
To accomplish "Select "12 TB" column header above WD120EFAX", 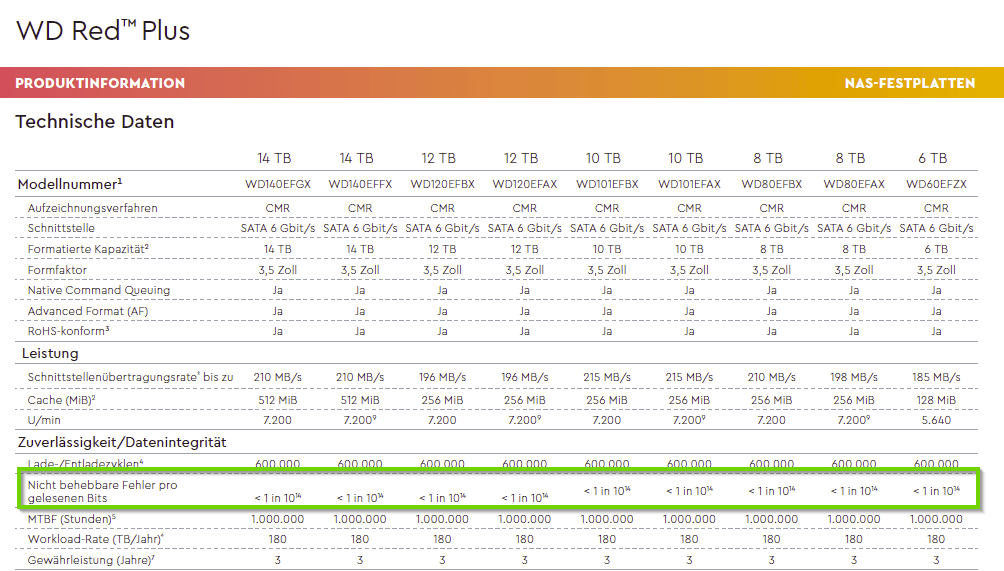I will coord(521,158).
